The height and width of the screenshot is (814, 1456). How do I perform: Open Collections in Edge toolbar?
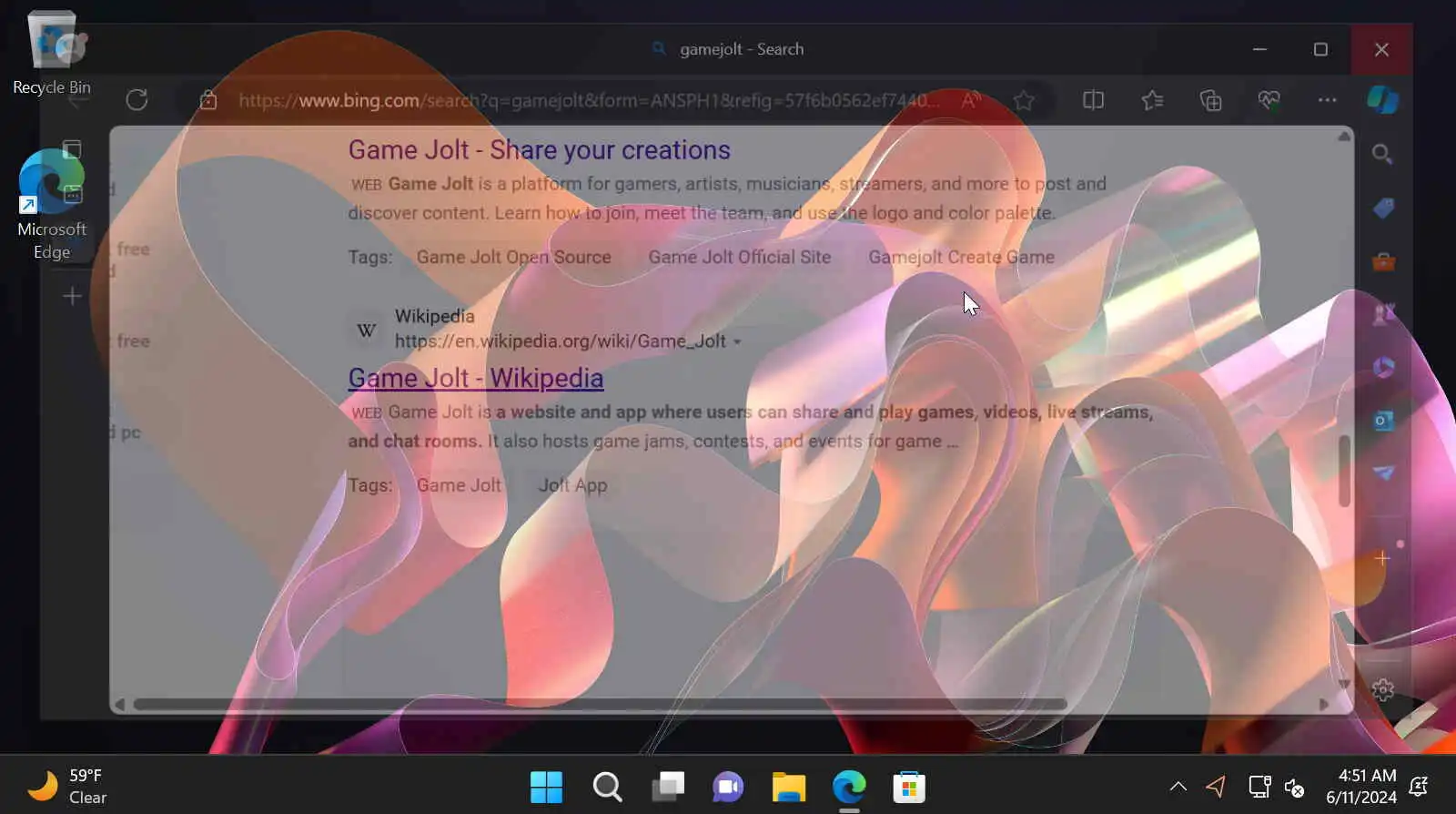pos(1210,100)
